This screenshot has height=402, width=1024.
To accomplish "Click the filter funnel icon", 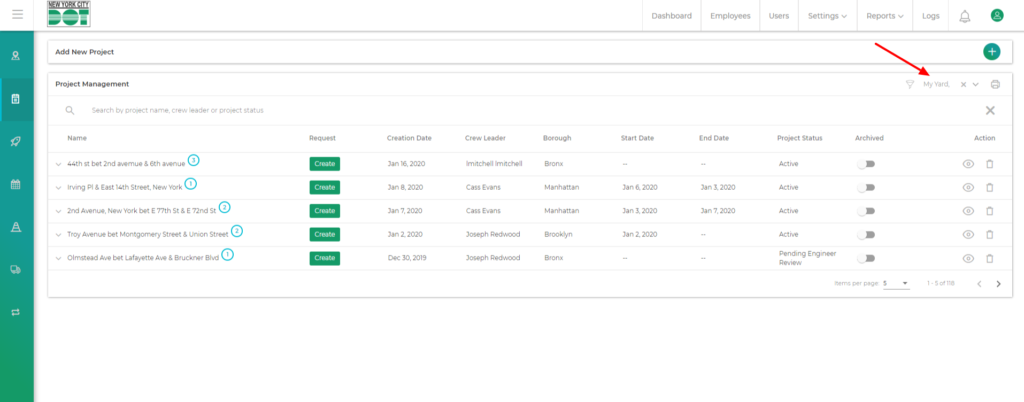I will click(909, 85).
